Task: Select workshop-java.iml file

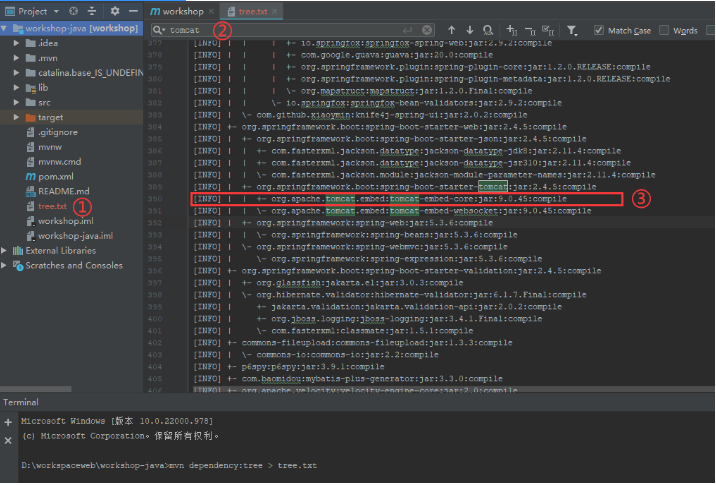Action: [75, 236]
